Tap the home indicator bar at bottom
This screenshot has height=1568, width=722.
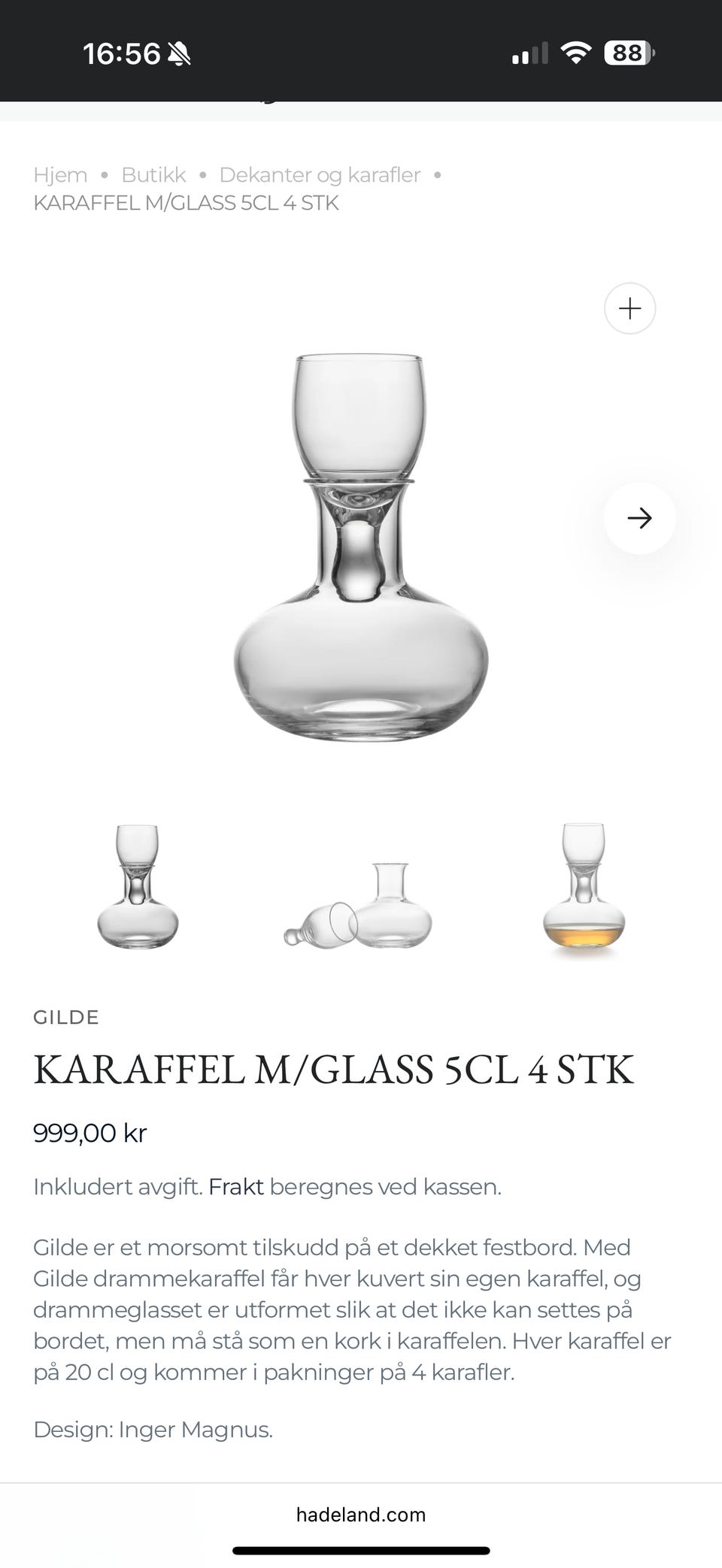coord(361,1550)
